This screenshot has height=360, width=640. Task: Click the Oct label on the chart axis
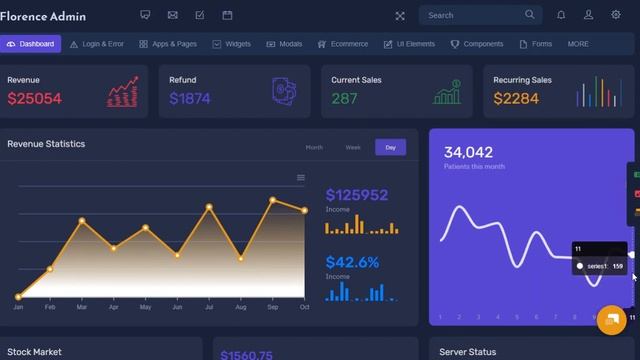[304, 307]
